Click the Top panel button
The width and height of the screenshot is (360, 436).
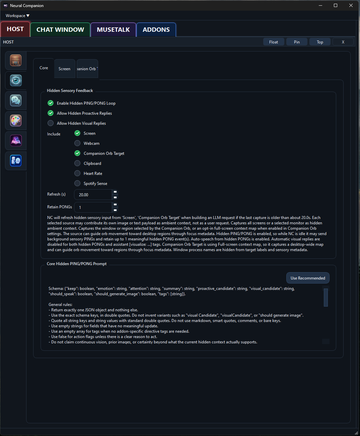pos(320,42)
